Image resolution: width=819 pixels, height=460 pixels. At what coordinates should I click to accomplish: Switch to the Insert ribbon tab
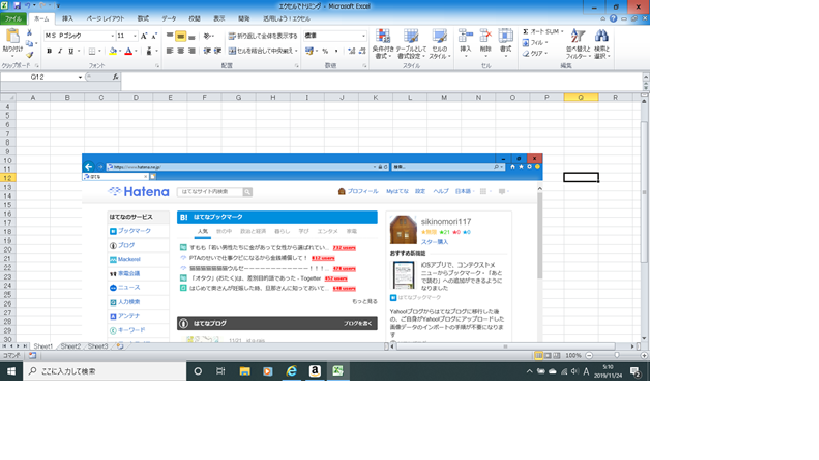coord(67,19)
